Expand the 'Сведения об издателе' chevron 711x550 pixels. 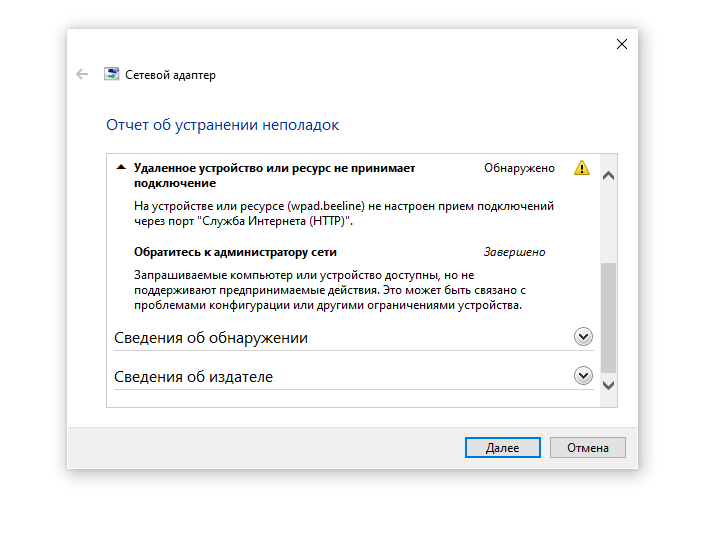coord(583,376)
